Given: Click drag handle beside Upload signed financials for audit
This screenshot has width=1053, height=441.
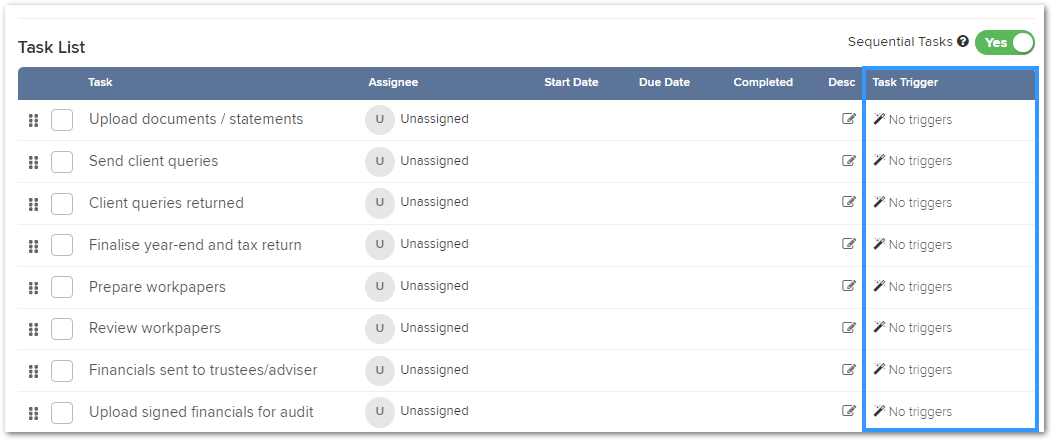Looking at the screenshot, I should (34, 413).
